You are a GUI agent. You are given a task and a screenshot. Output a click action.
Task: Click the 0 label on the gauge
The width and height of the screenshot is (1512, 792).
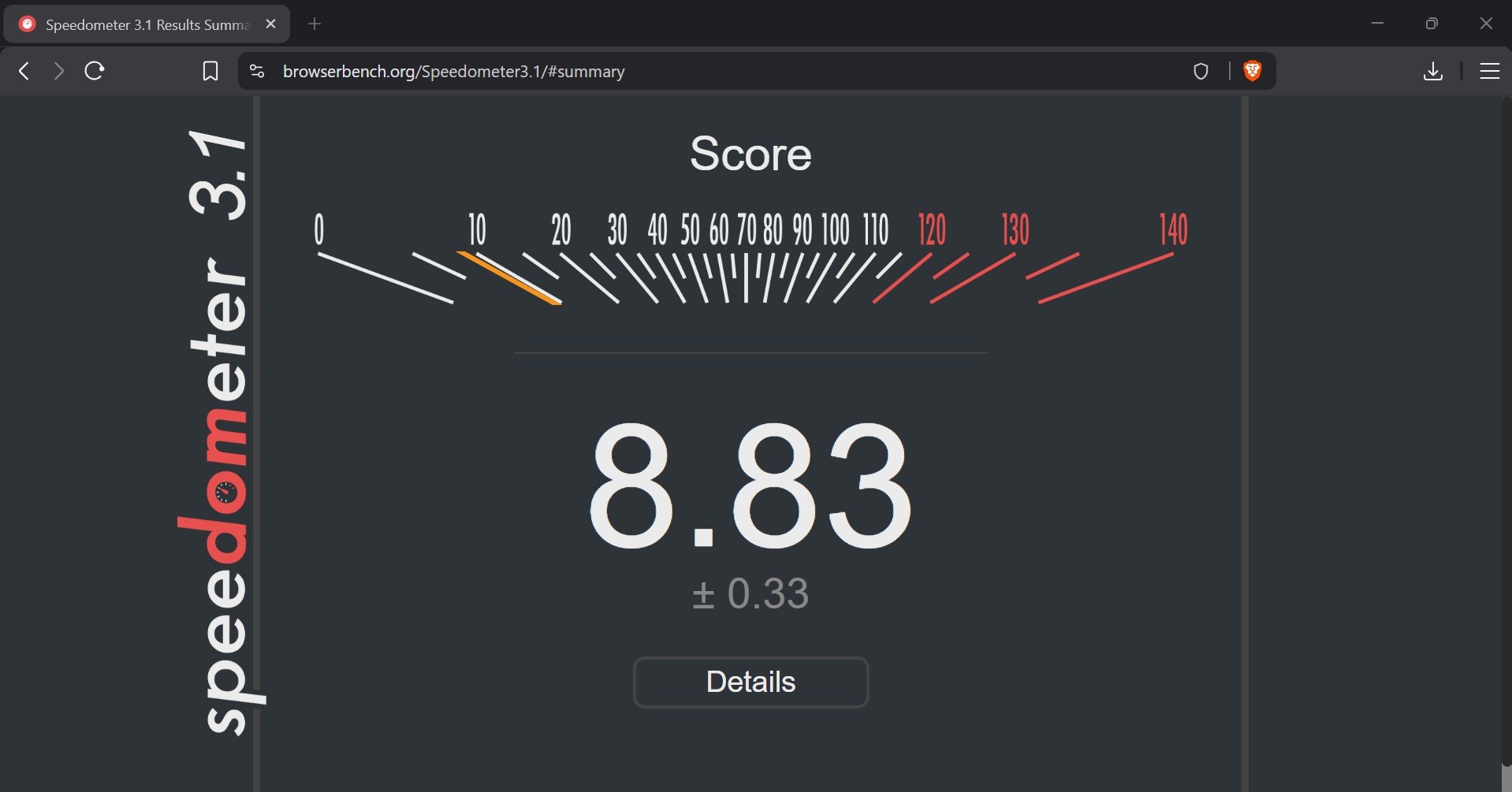pos(319,229)
